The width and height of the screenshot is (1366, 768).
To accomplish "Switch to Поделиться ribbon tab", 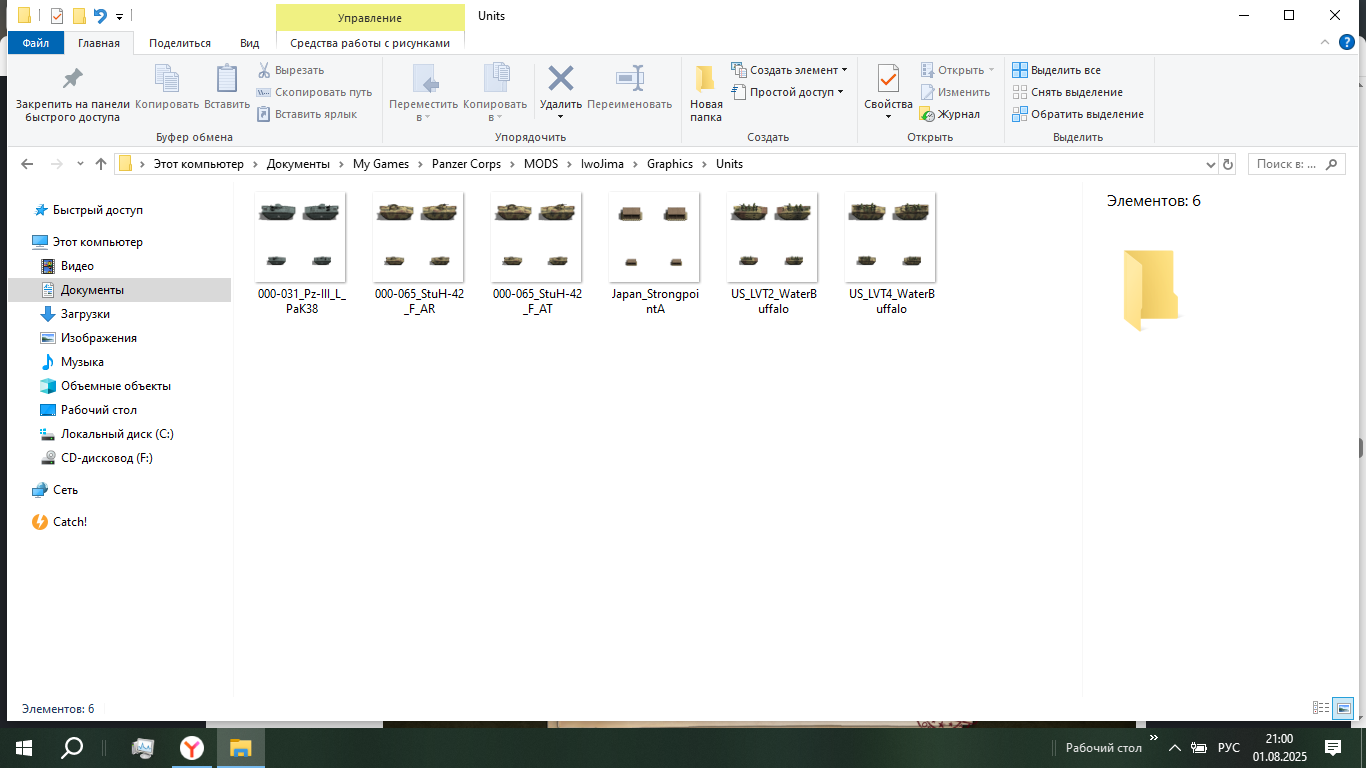I will [180, 43].
